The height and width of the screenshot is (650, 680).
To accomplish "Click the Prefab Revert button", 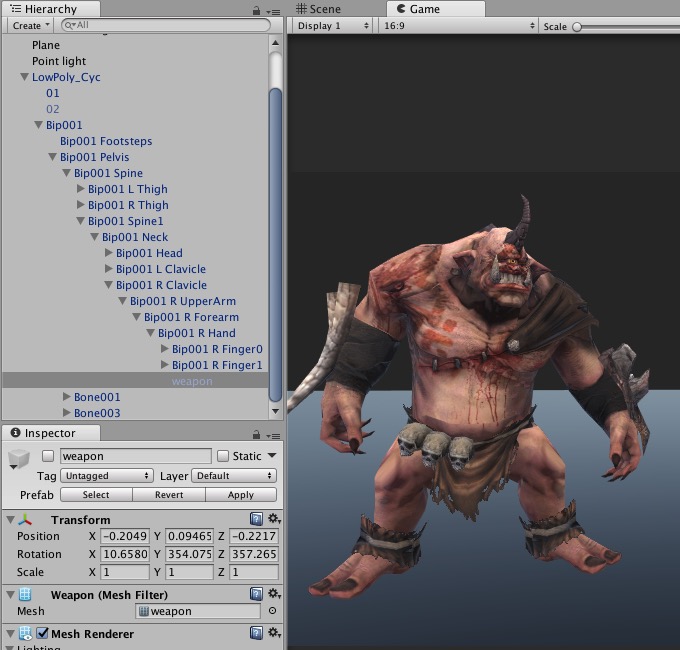I will coord(169,495).
